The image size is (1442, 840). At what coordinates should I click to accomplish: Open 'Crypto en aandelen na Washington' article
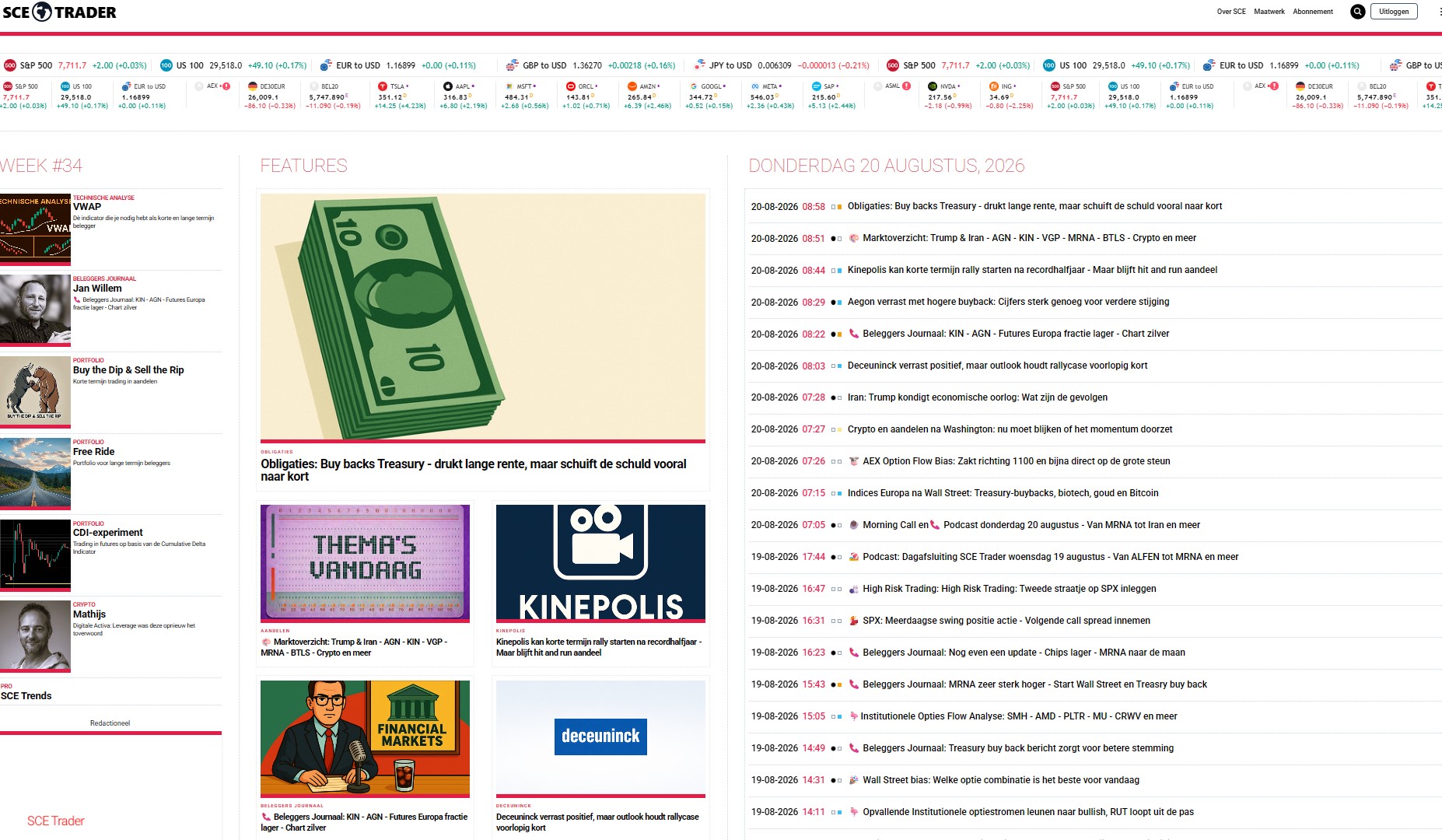click(x=1010, y=429)
